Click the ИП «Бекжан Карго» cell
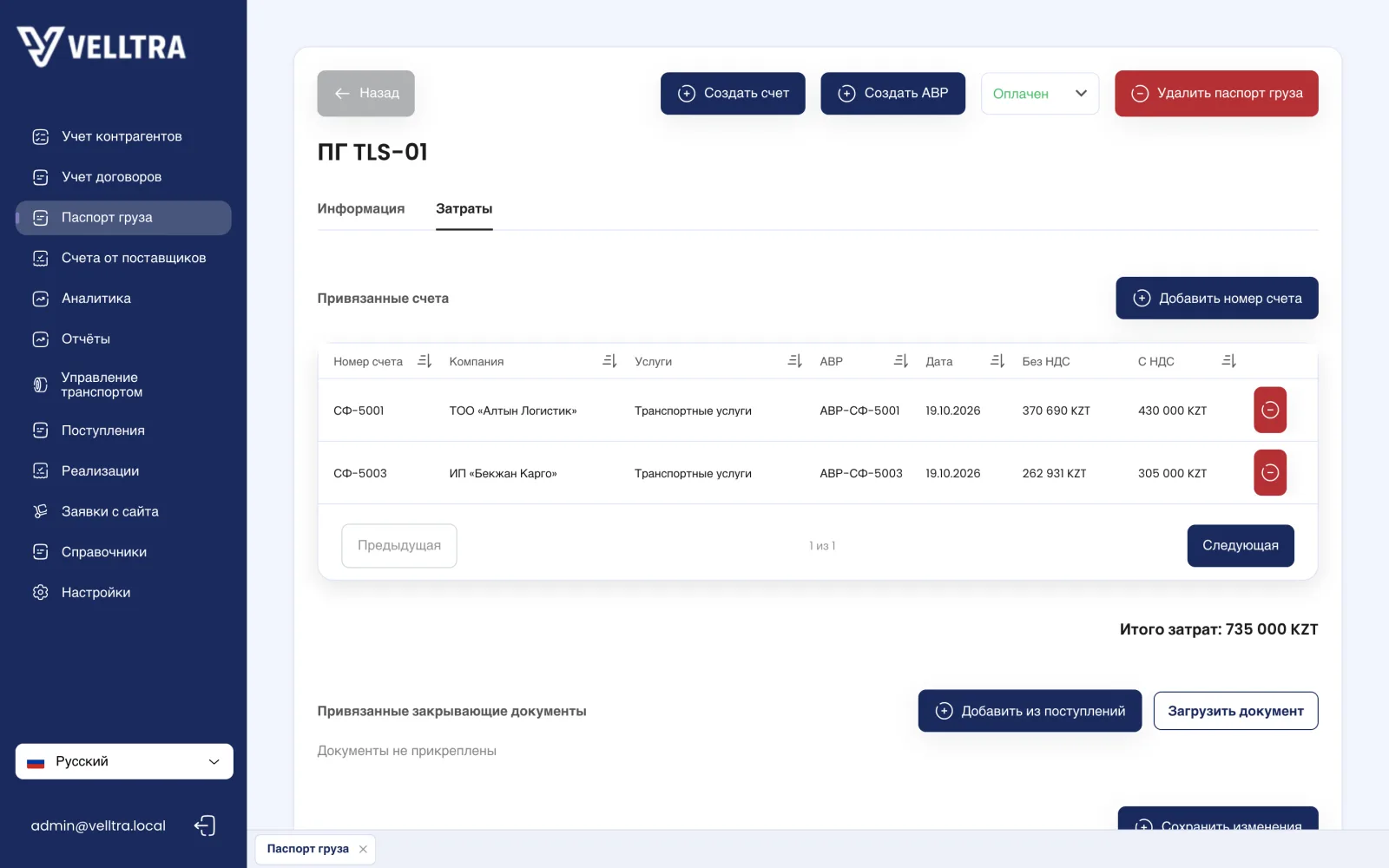The image size is (1389, 868). [x=503, y=473]
